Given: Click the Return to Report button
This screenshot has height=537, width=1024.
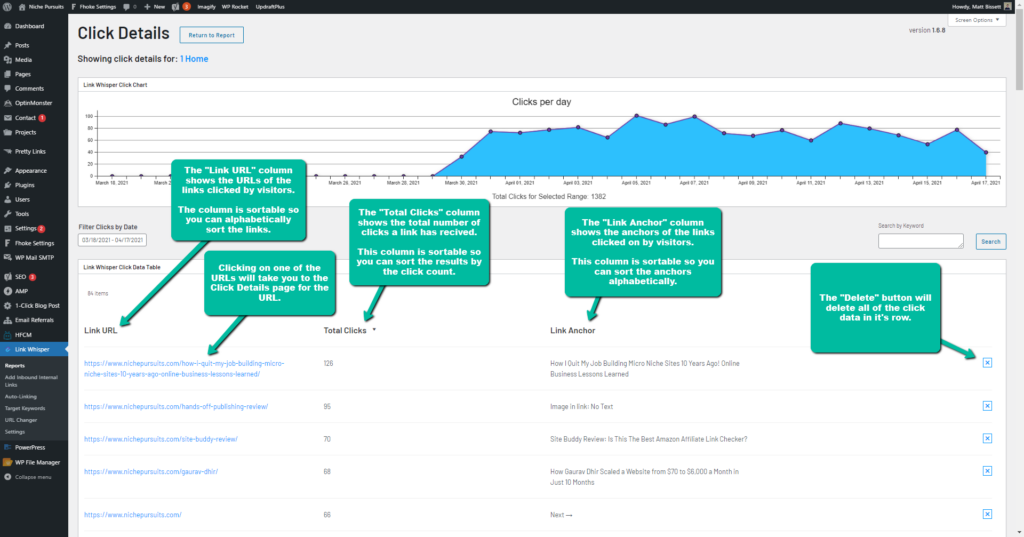Looking at the screenshot, I should pyautogui.click(x=212, y=35).
